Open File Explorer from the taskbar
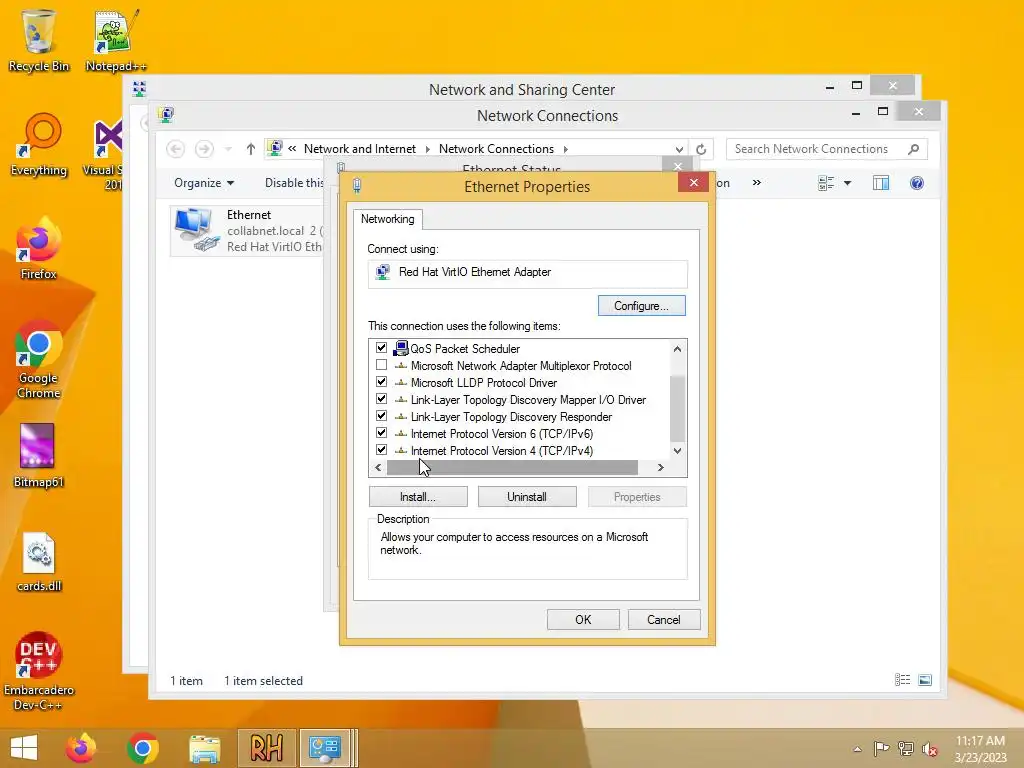Image resolution: width=1024 pixels, height=768 pixels. point(204,748)
